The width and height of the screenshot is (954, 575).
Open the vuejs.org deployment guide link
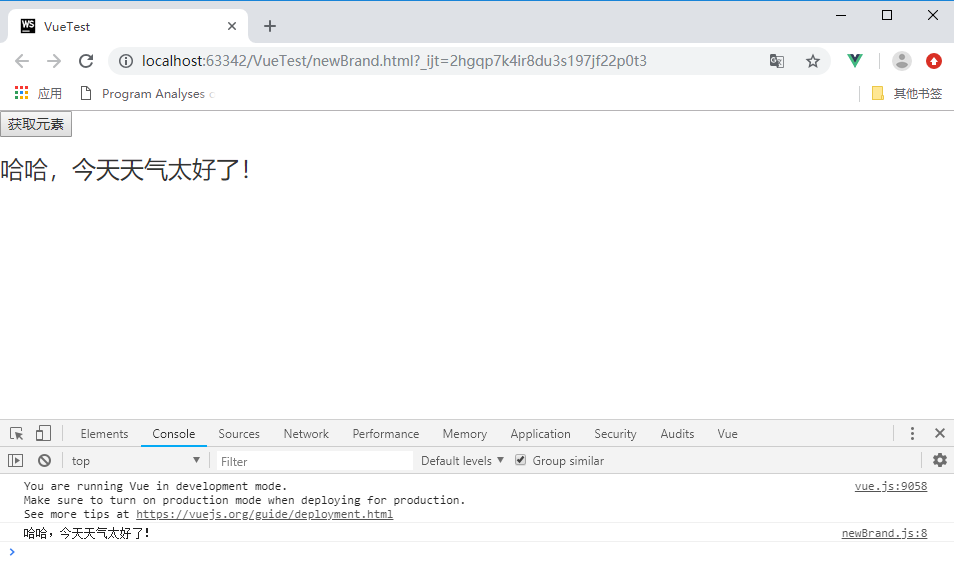point(265,514)
